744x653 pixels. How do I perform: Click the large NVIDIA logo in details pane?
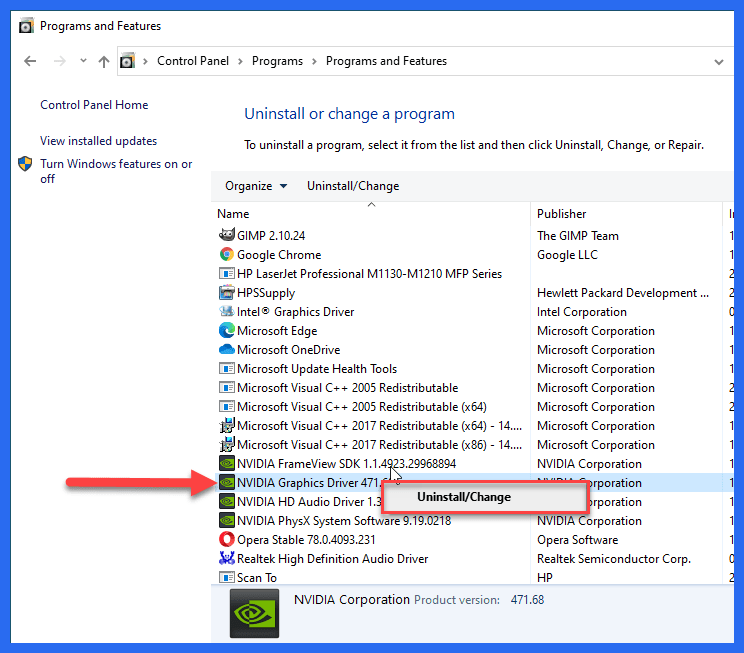tap(254, 613)
